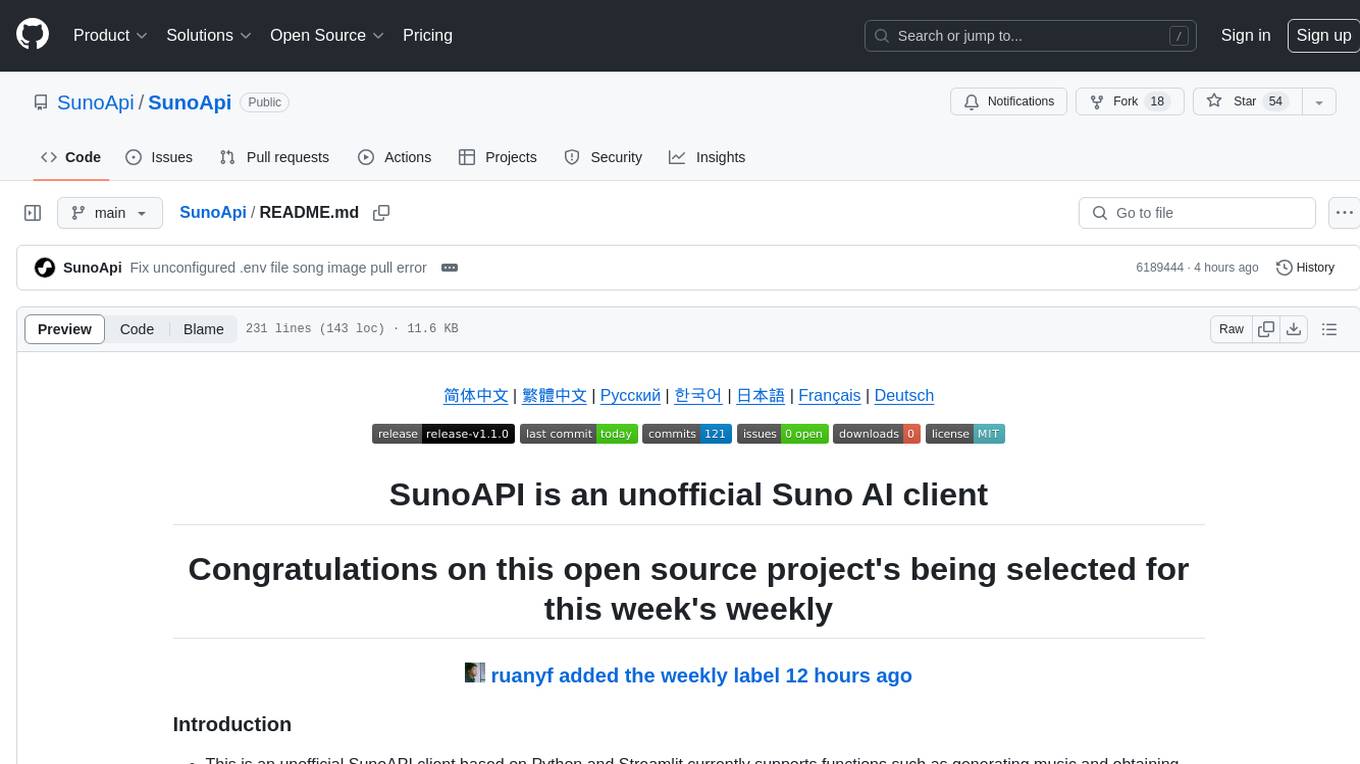Switch to the Projects tab

(497, 157)
